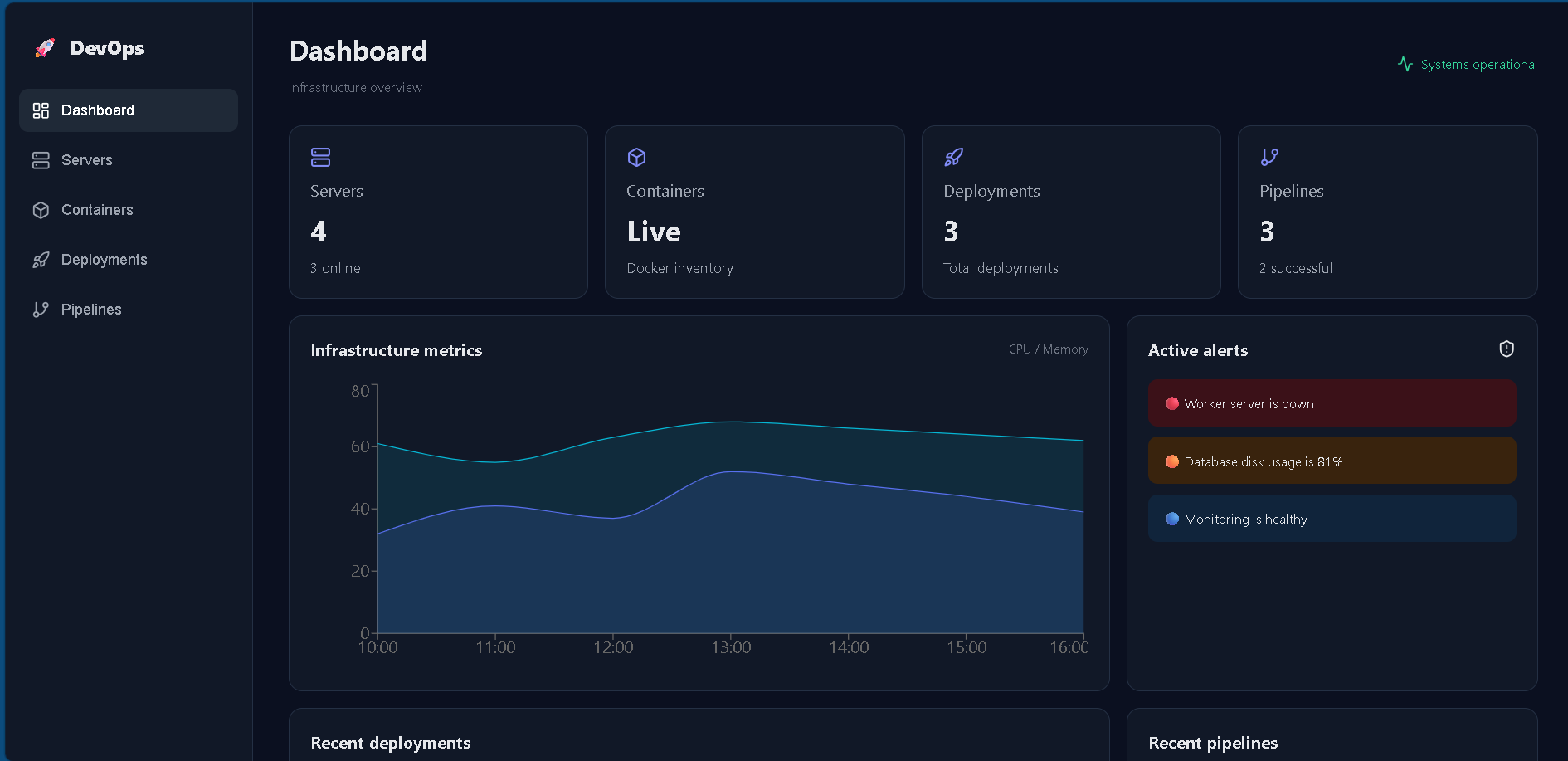The height and width of the screenshot is (761, 1568).
Task: Click the 'Docker inventory' text
Action: [x=680, y=268]
